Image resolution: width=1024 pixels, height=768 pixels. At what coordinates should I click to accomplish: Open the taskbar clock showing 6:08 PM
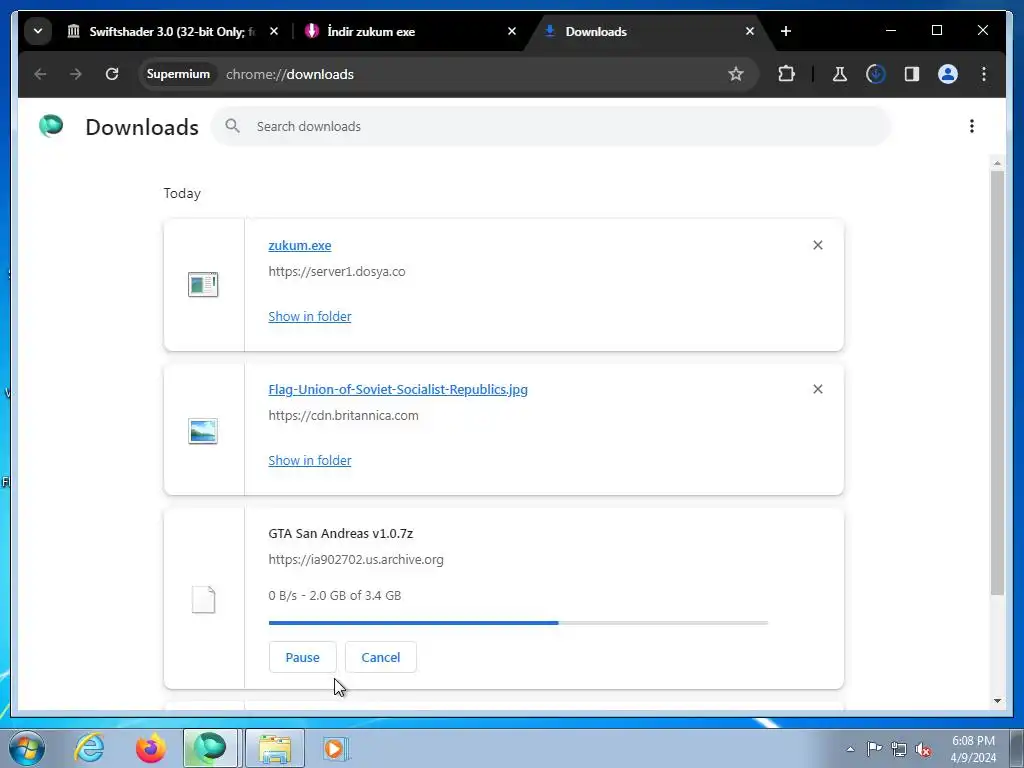(x=973, y=749)
